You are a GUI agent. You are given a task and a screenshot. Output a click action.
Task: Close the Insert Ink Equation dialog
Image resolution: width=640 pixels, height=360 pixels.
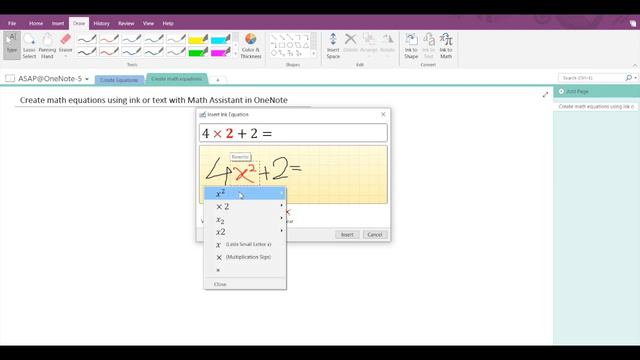383,114
